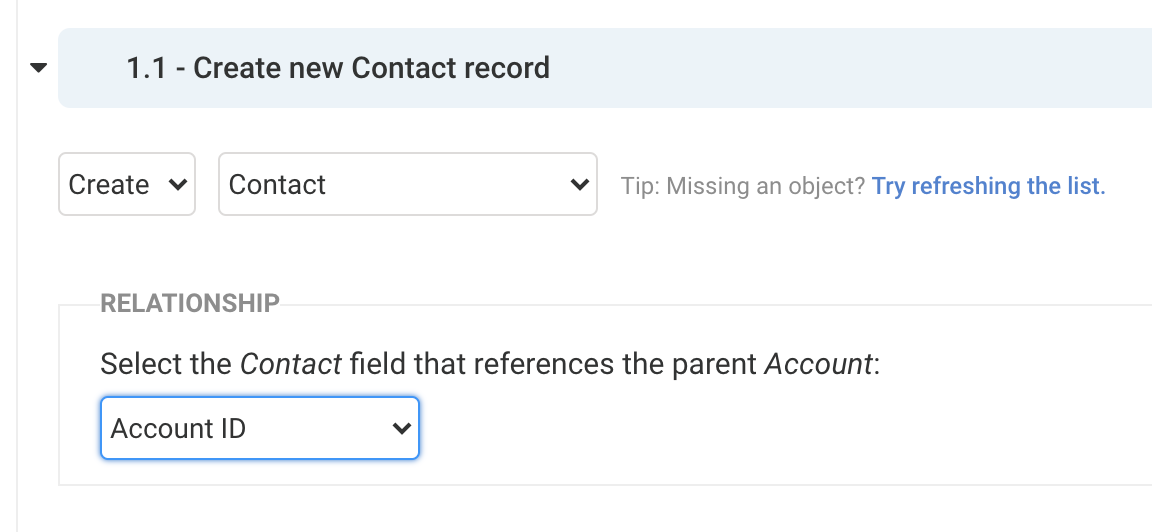The width and height of the screenshot is (1152, 532).
Task: Click the '1.1' step number in the header
Action: coord(146,68)
